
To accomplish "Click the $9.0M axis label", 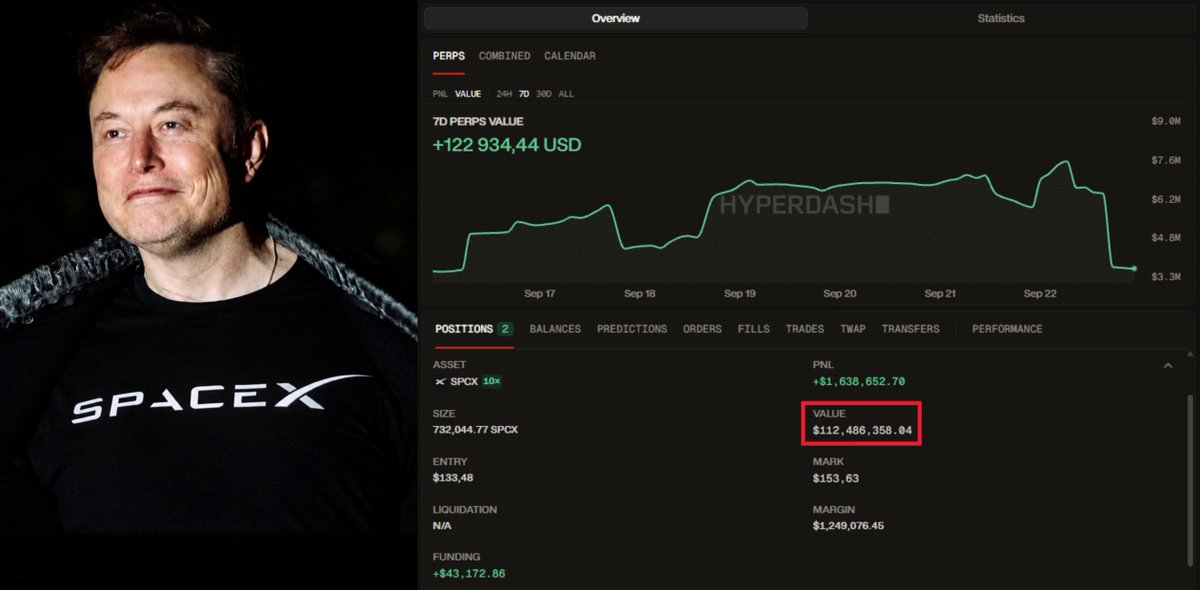I will (1168, 121).
